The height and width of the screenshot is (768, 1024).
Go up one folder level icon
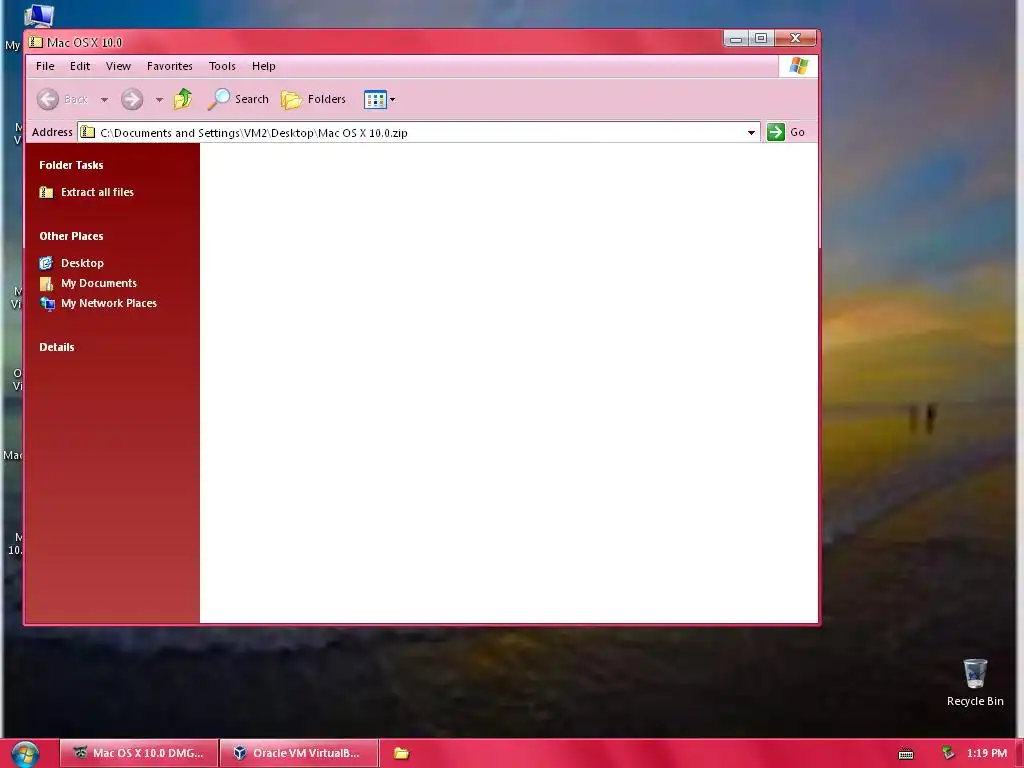point(183,99)
